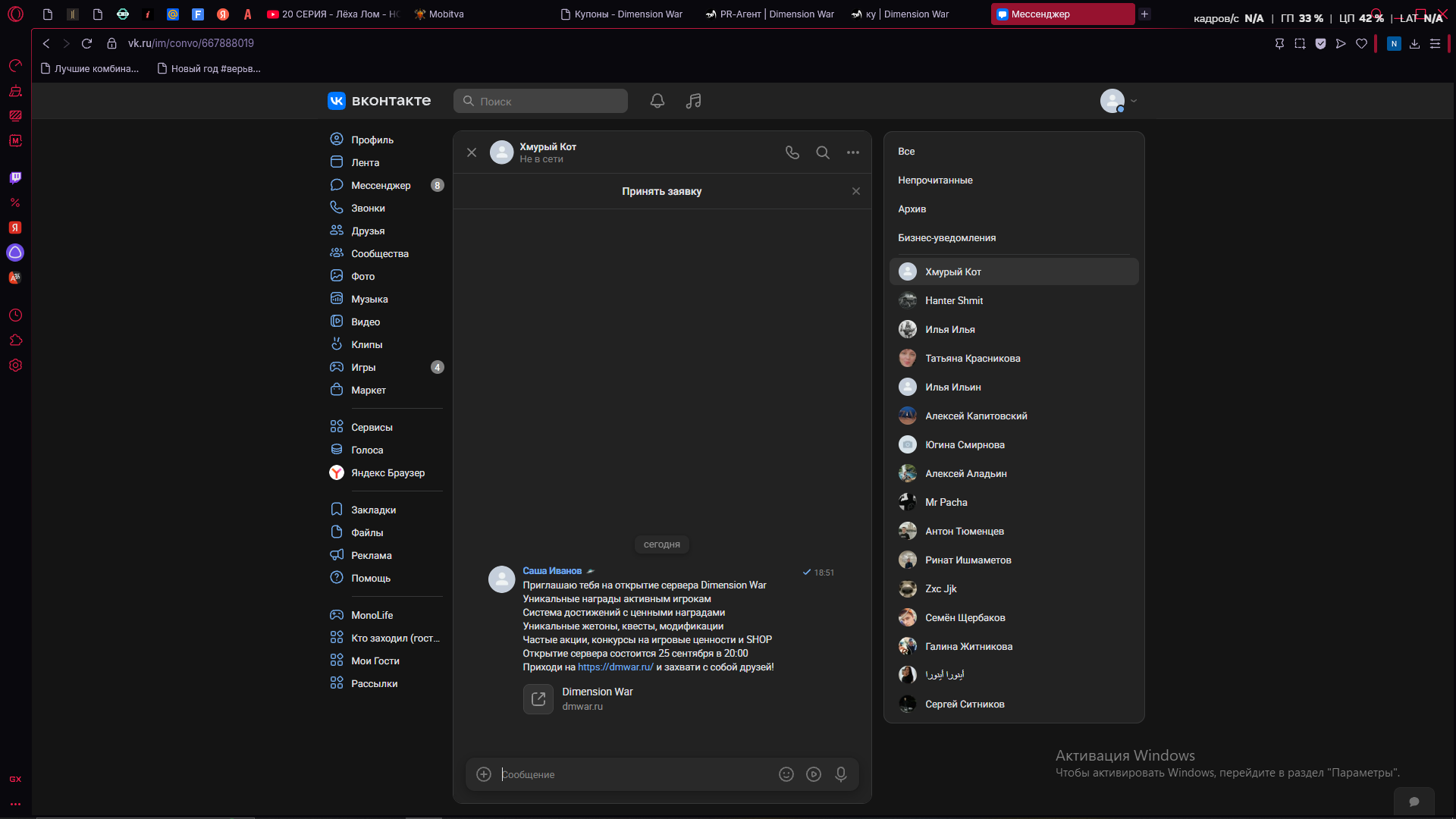This screenshot has height=819, width=1456.
Task: Open chat with Татьяна Красникова
Action: (x=1014, y=358)
